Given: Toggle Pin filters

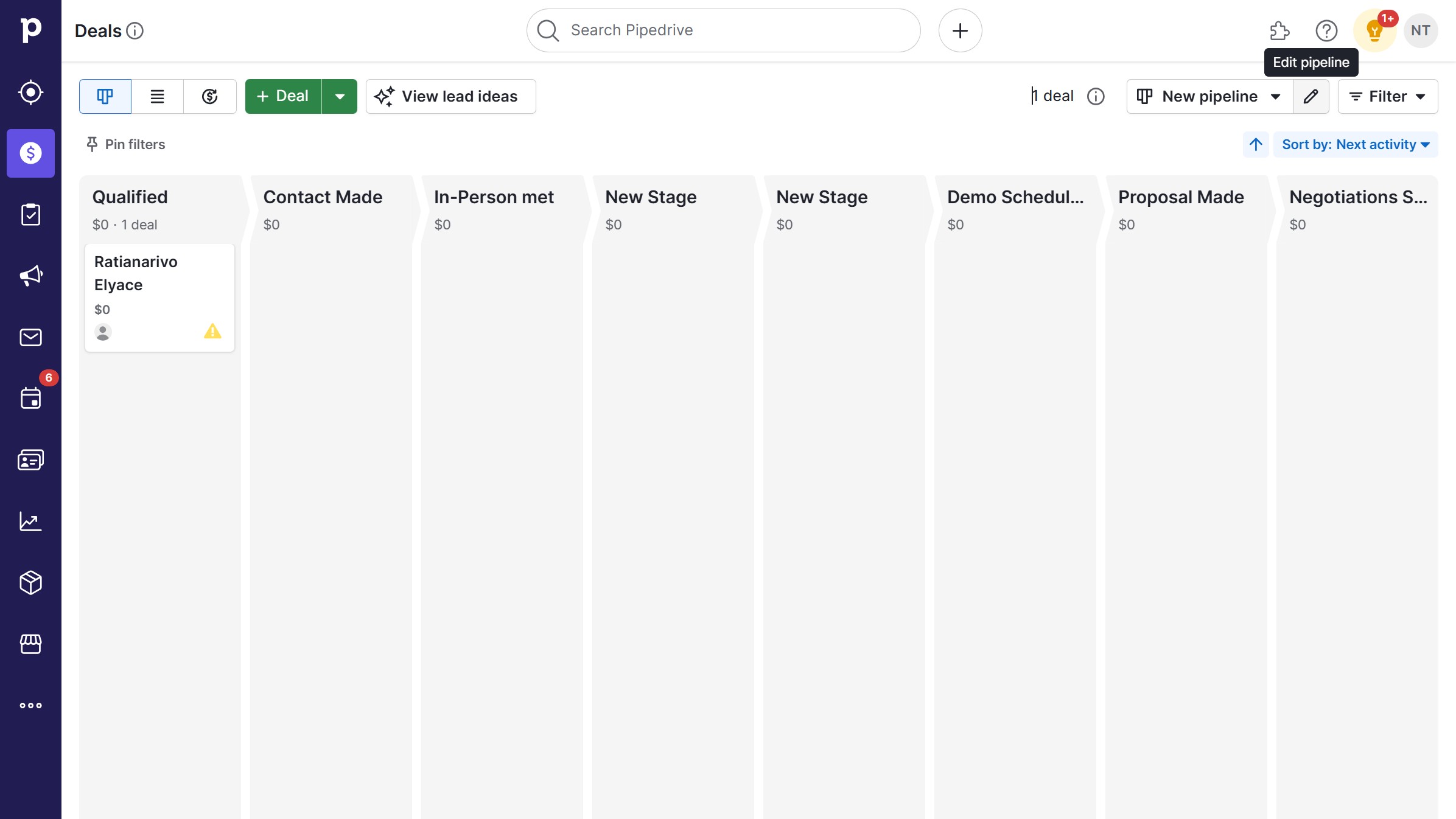Looking at the screenshot, I should pyautogui.click(x=125, y=144).
